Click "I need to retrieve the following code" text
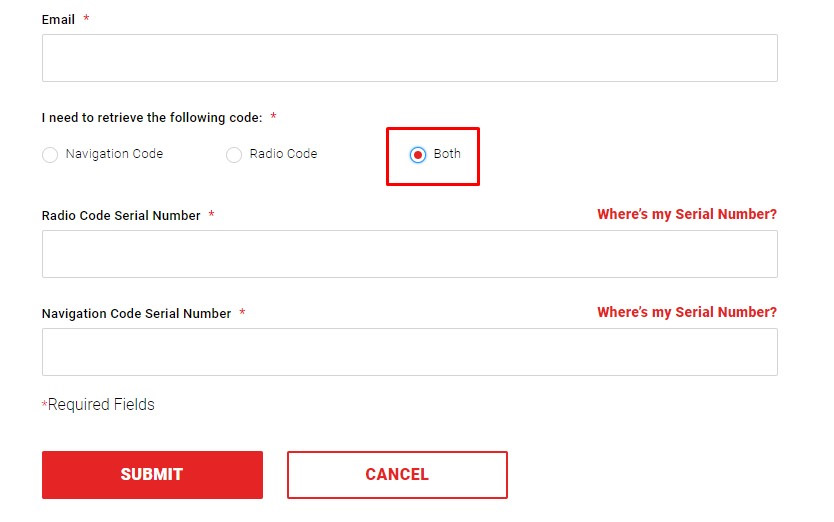 (152, 118)
